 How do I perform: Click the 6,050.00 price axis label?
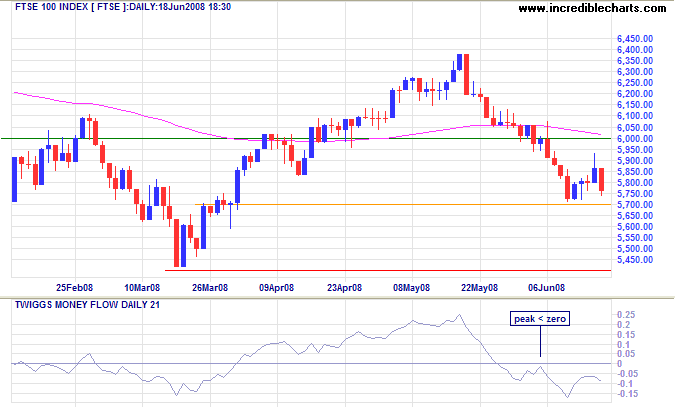click(635, 127)
